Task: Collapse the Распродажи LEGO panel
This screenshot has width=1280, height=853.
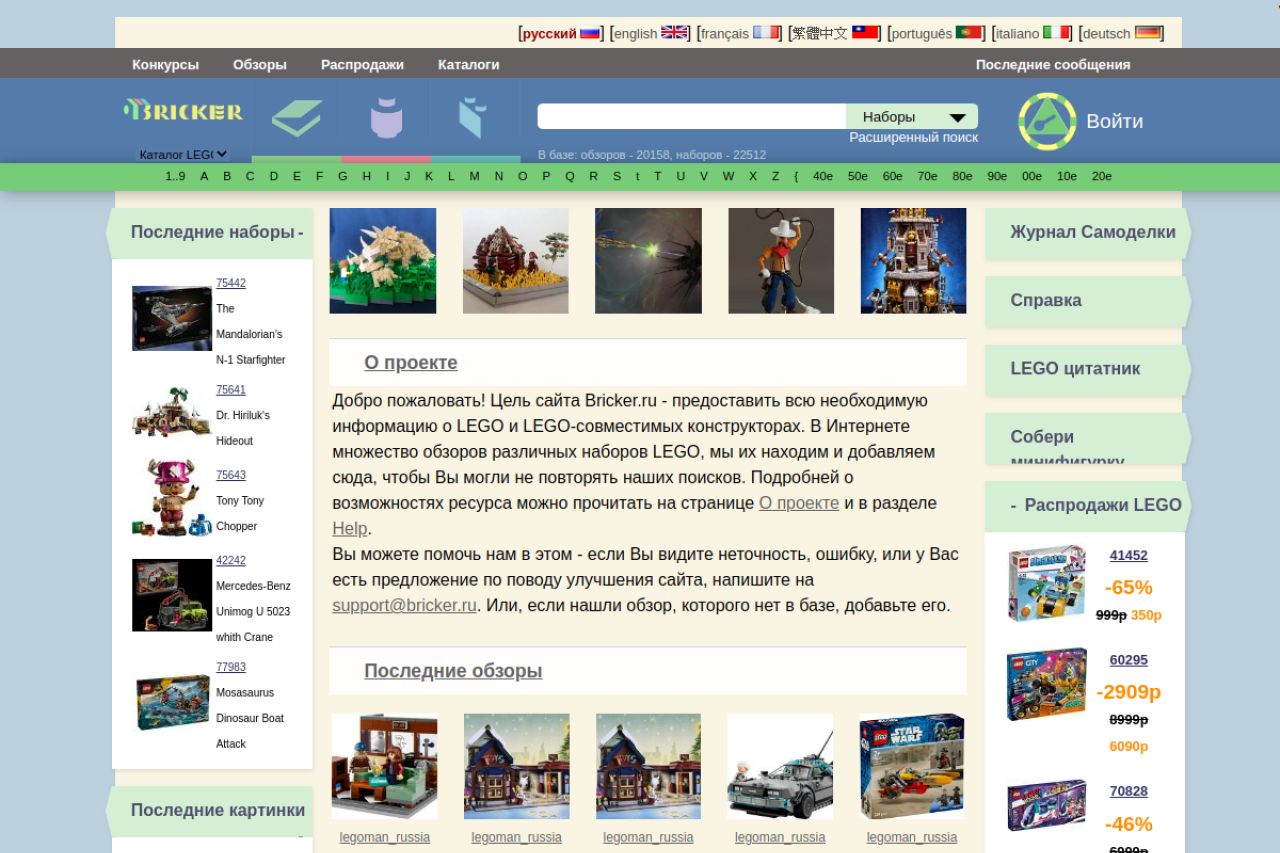Action: 1013,506
